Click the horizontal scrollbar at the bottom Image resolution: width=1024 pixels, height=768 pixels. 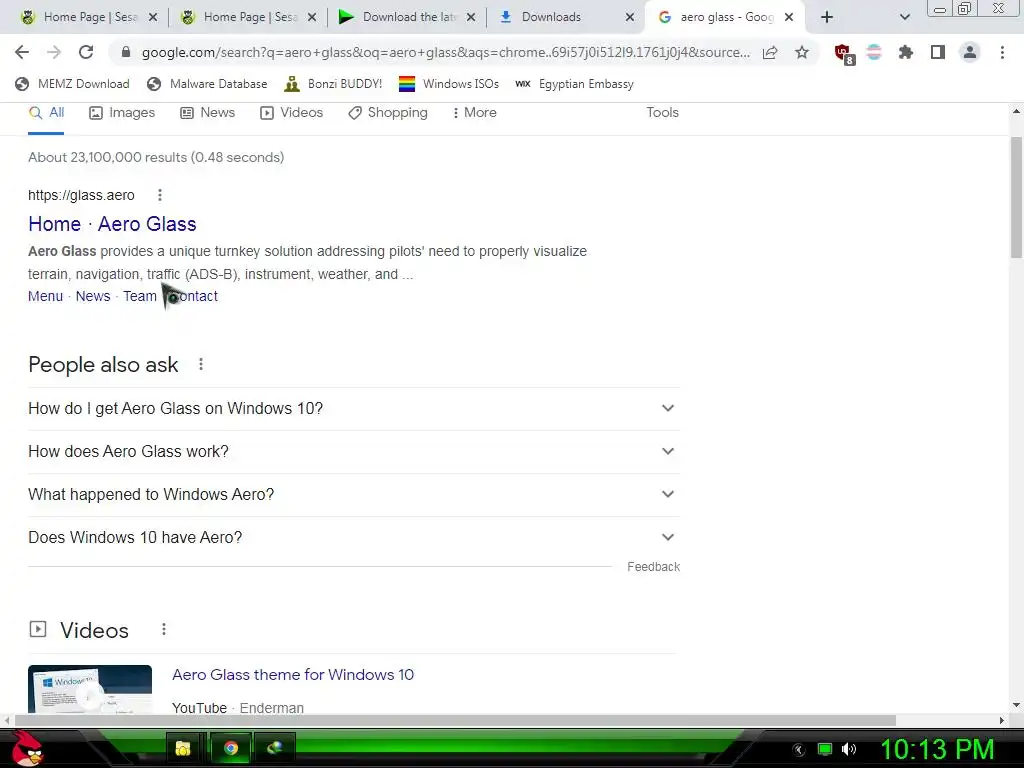[x=455, y=720]
